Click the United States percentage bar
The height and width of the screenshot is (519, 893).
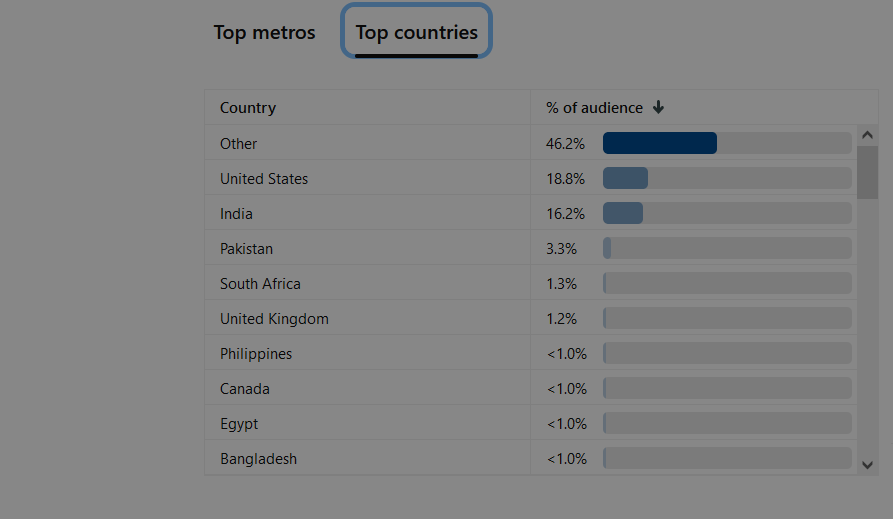click(x=727, y=178)
